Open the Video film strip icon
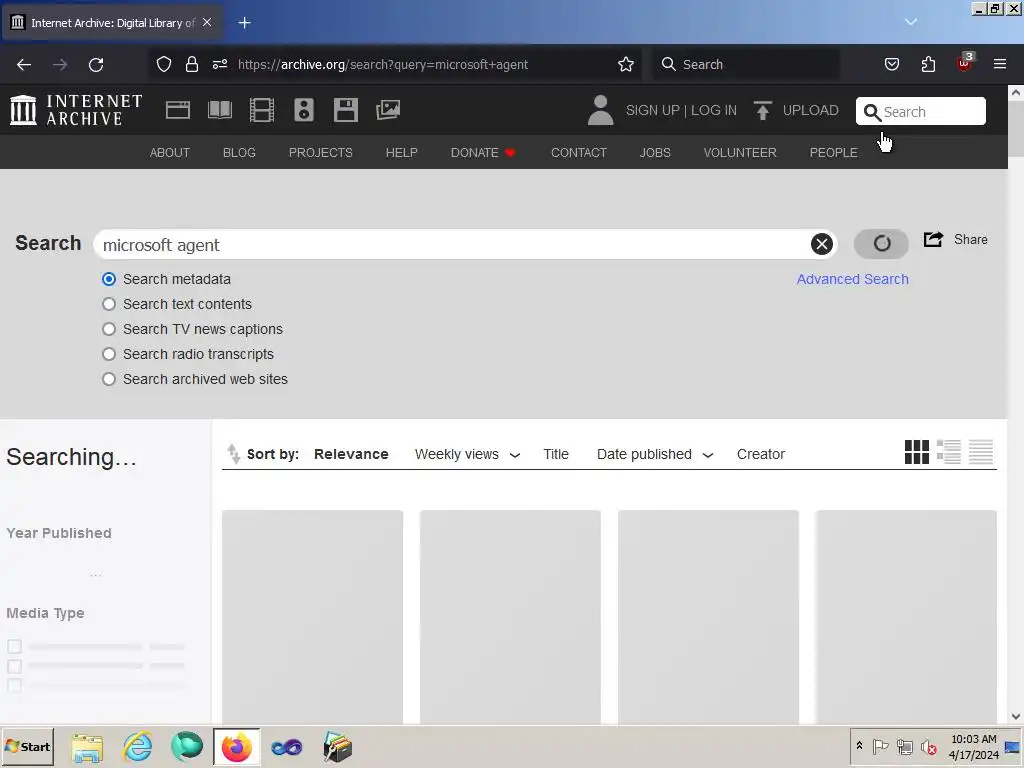 click(x=262, y=110)
